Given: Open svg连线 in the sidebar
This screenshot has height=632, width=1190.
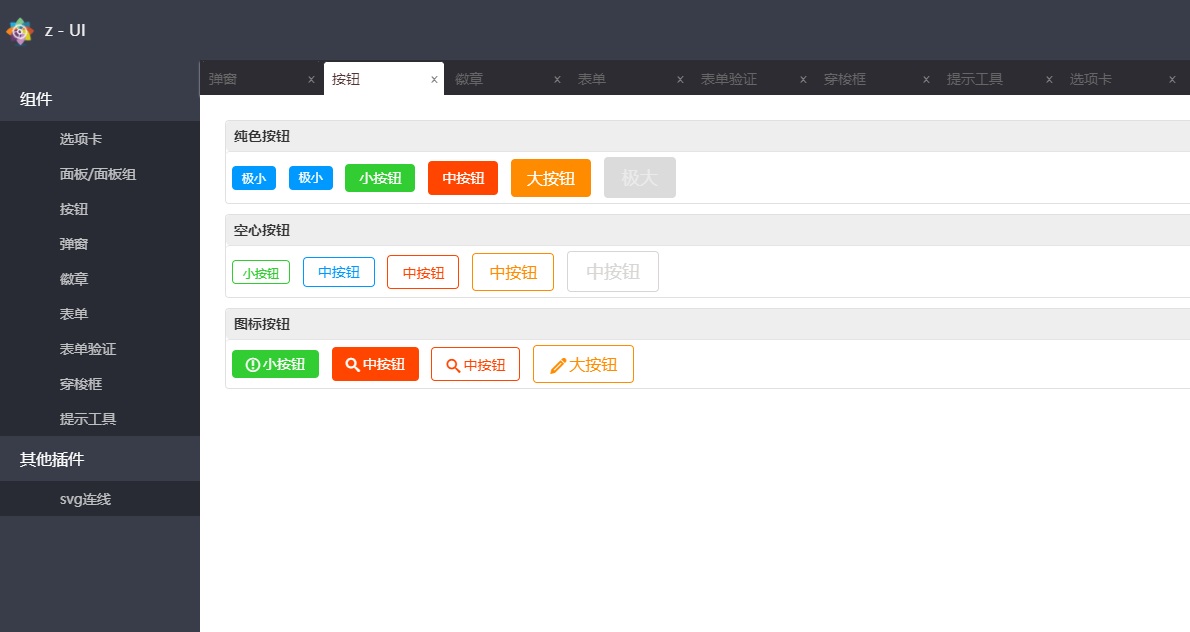Looking at the screenshot, I should tap(85, 499).
